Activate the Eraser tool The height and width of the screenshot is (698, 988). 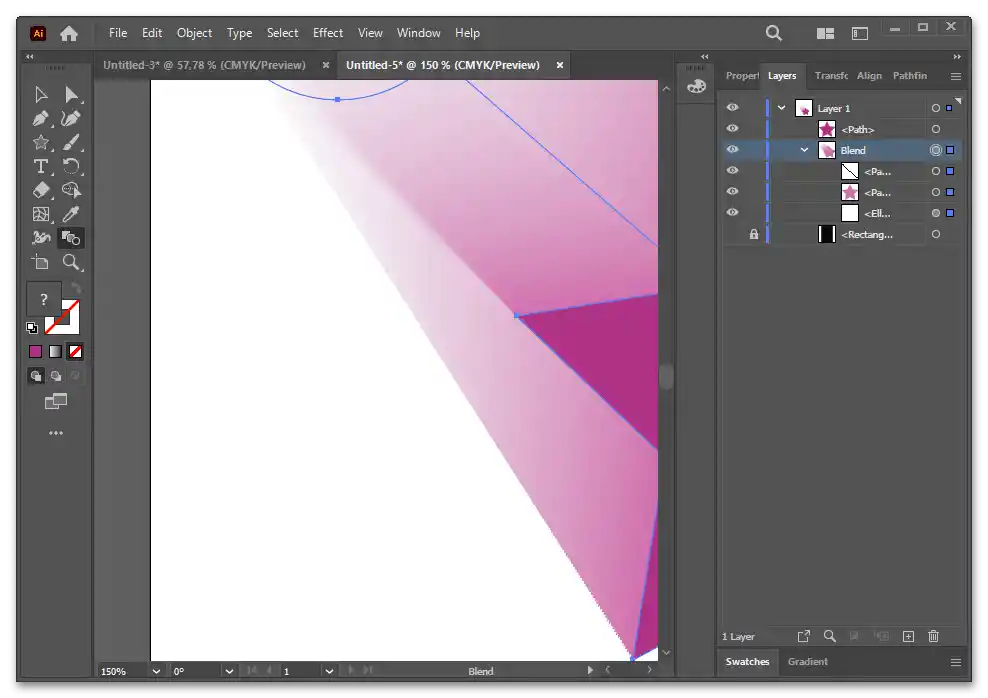[41, 190]
